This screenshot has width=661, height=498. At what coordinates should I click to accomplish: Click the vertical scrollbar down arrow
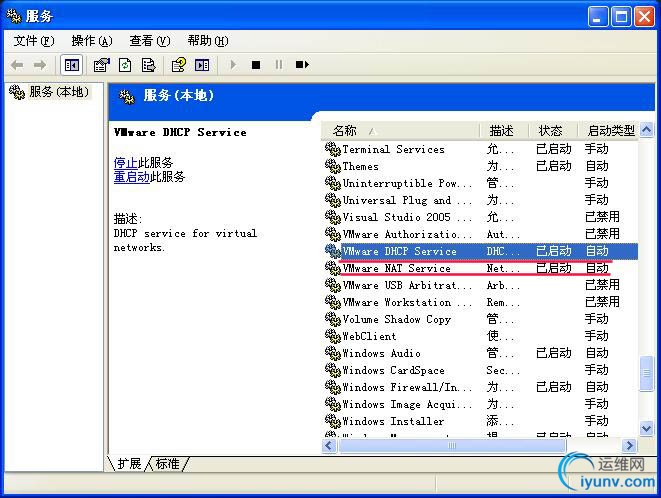(646, 428)
